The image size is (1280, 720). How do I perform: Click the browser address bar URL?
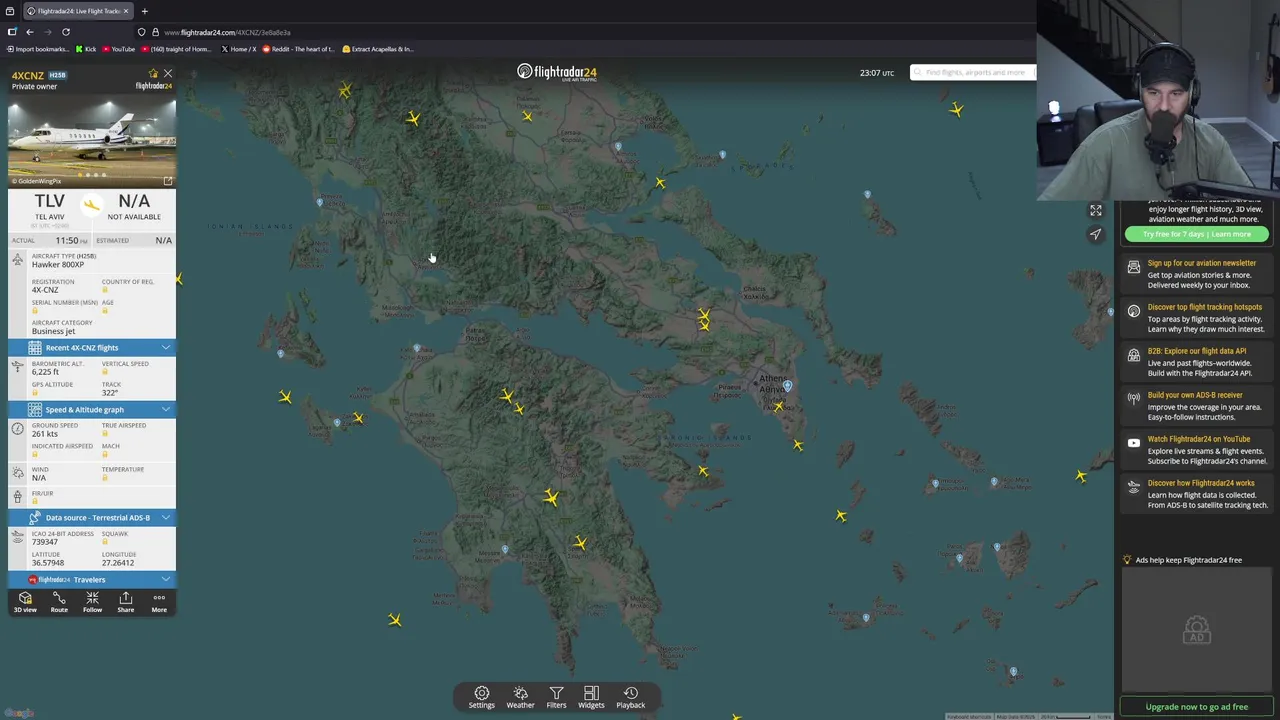click(227, 32)
